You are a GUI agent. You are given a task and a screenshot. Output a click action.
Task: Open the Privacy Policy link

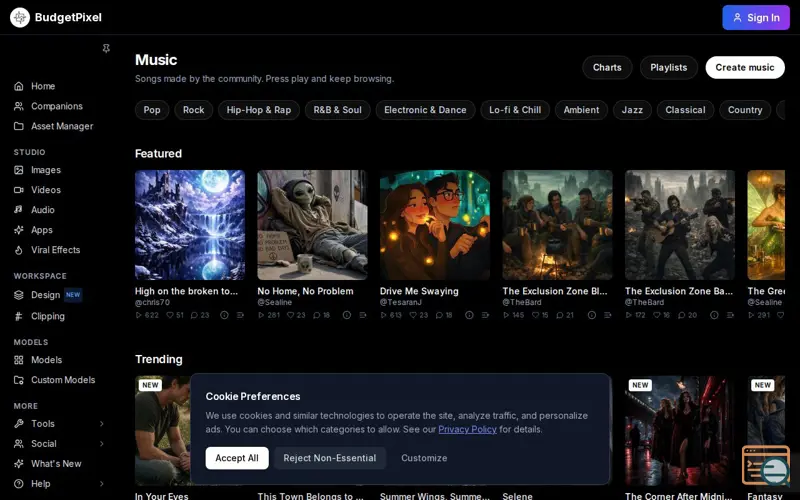click(467, 429)
